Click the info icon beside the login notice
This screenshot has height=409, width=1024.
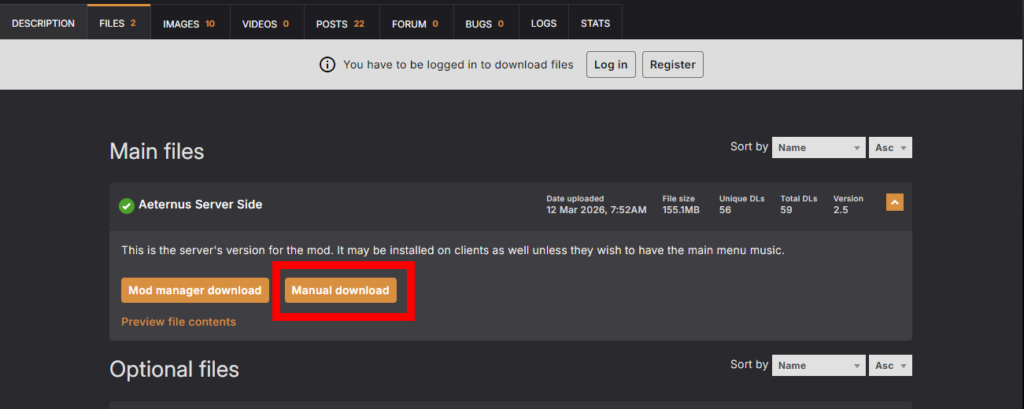coord(327,65)
